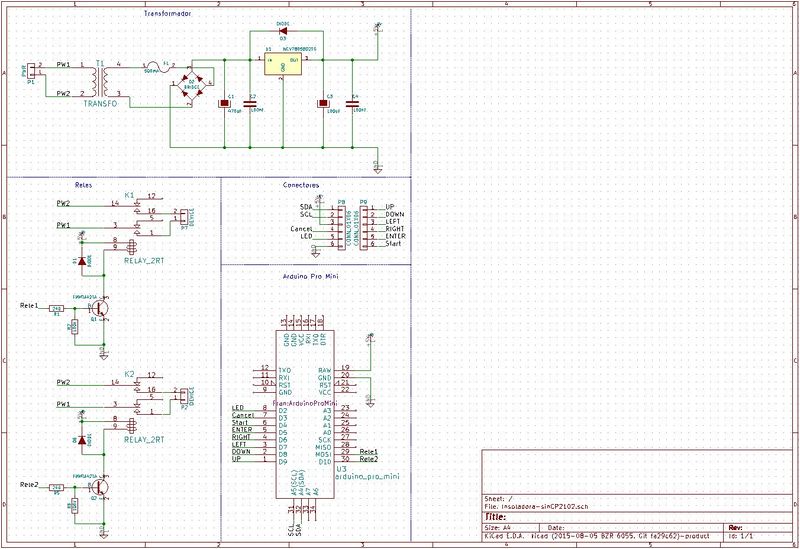The image size is (800, 549).
Task: Click Rele2 label at Q2 input
Action: 29,485
